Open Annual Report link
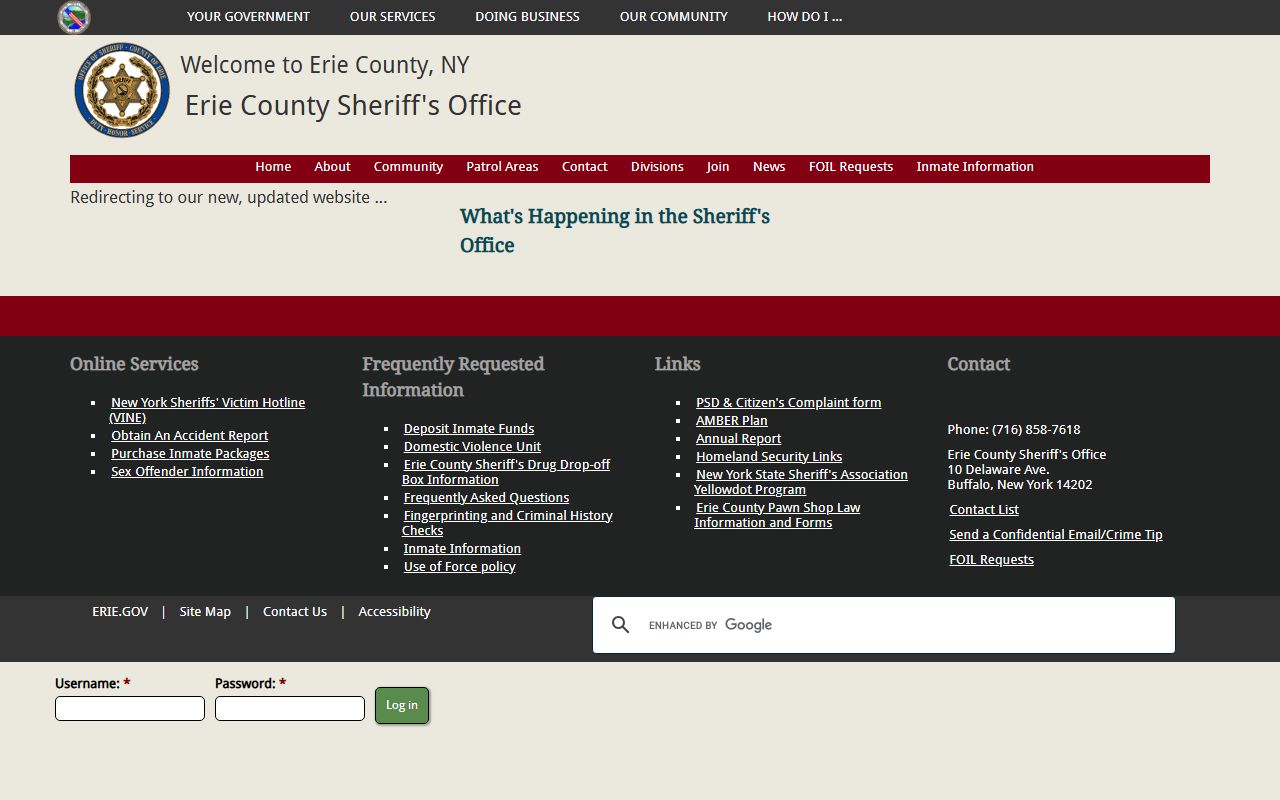The width and height of the screenshot is (1280, 800). (739, 439)
